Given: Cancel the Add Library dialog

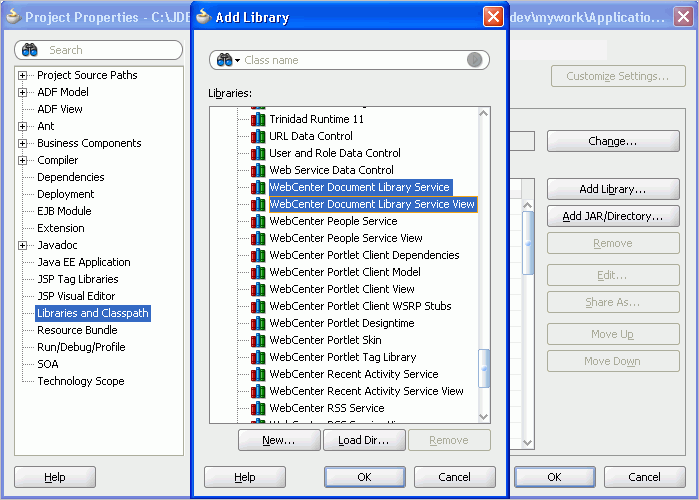Looking at the screenshot, I should pos(455,477).
